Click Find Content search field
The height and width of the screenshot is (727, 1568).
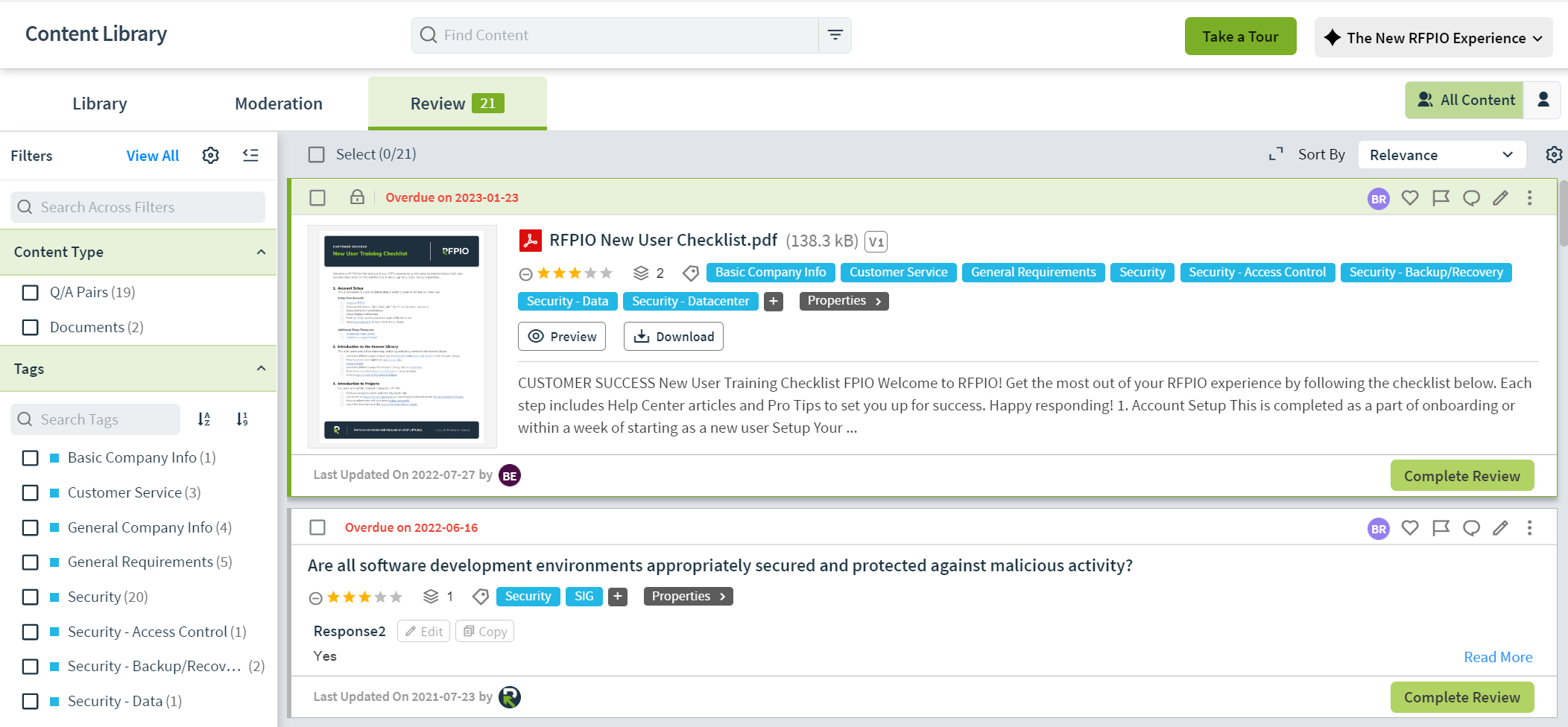615,35
